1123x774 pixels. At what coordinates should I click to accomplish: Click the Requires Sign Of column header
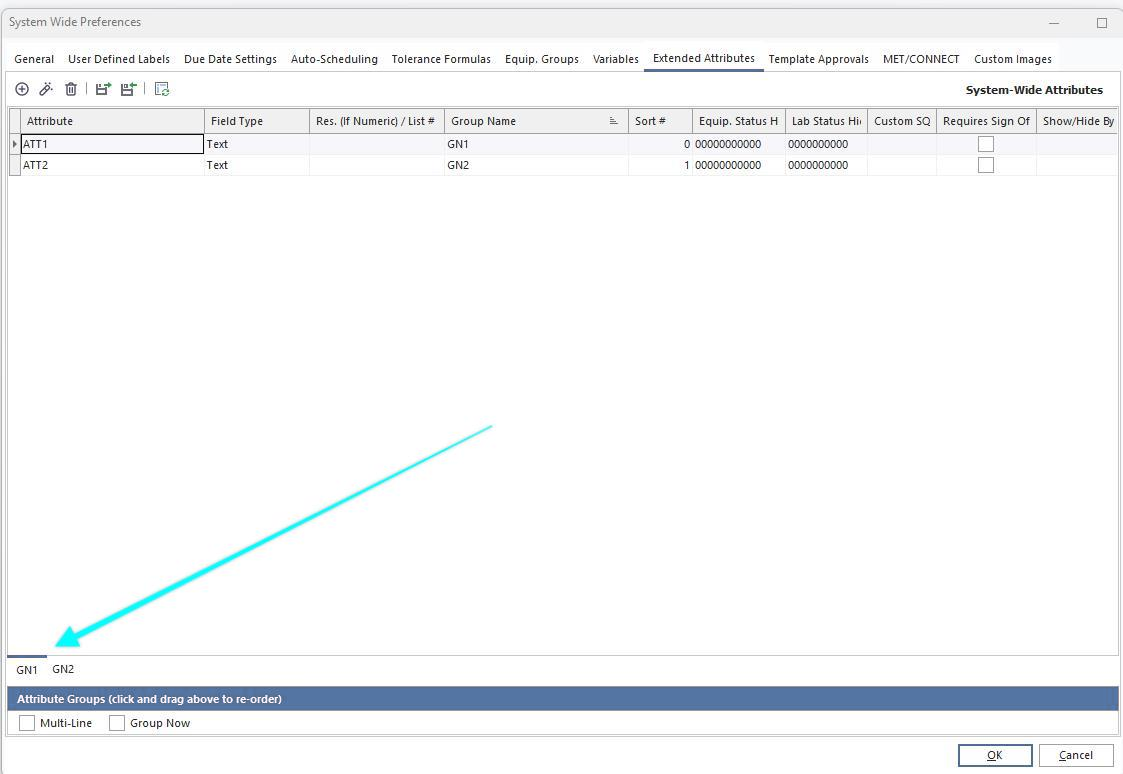986,121
